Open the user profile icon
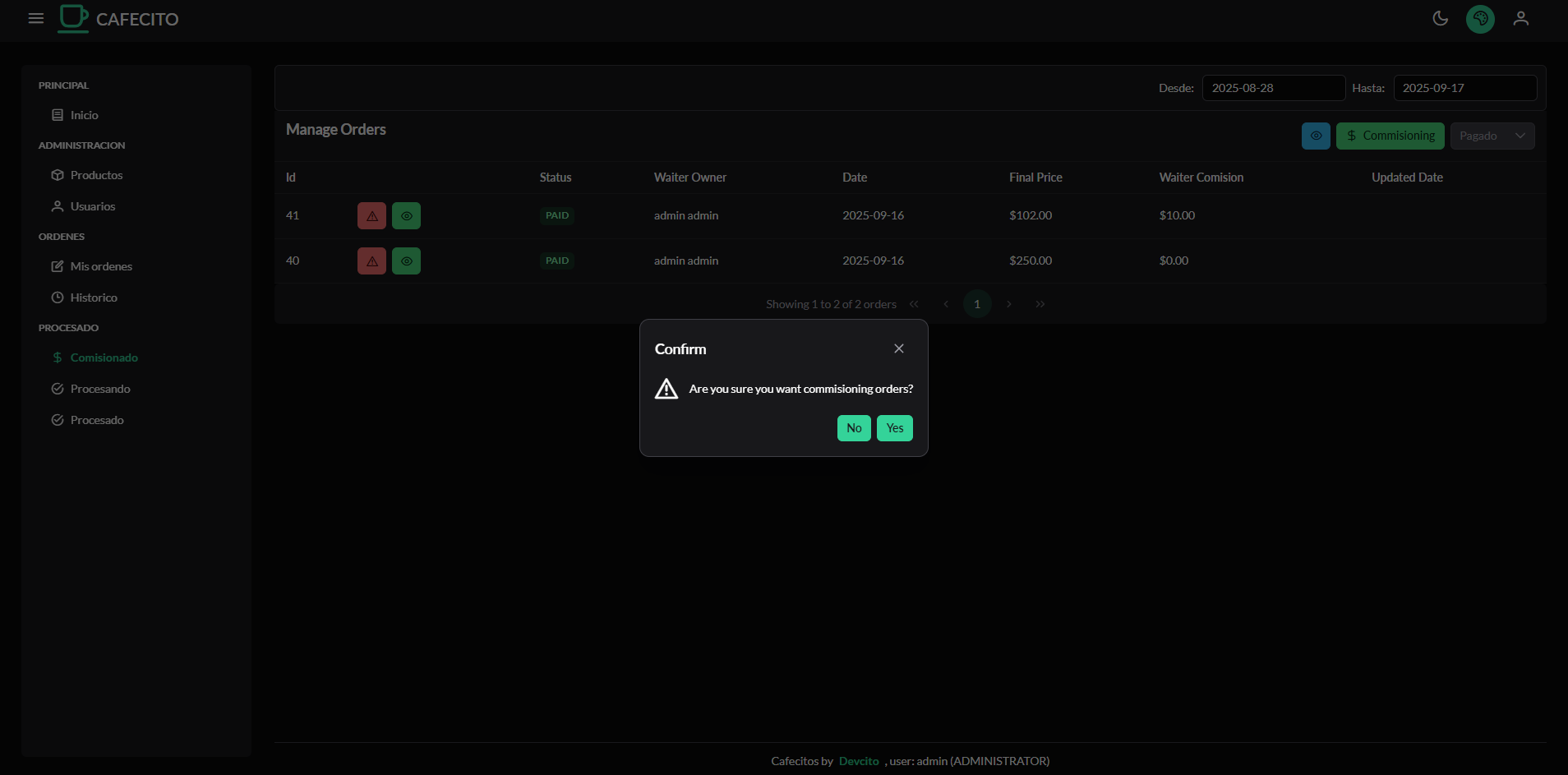Viewport: 1568px width, 775px height. (x=1520, y=18)
